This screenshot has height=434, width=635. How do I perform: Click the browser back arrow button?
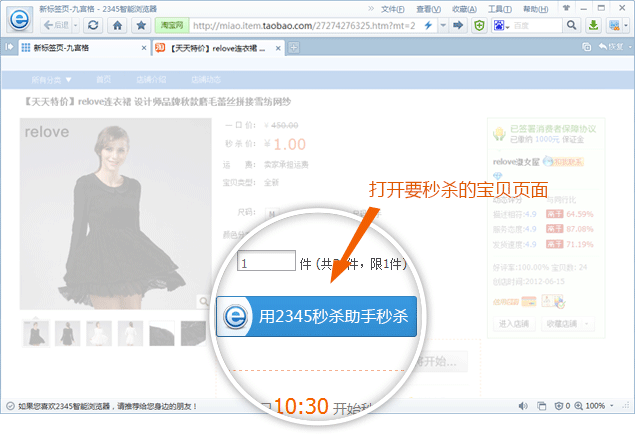(56, 26)
